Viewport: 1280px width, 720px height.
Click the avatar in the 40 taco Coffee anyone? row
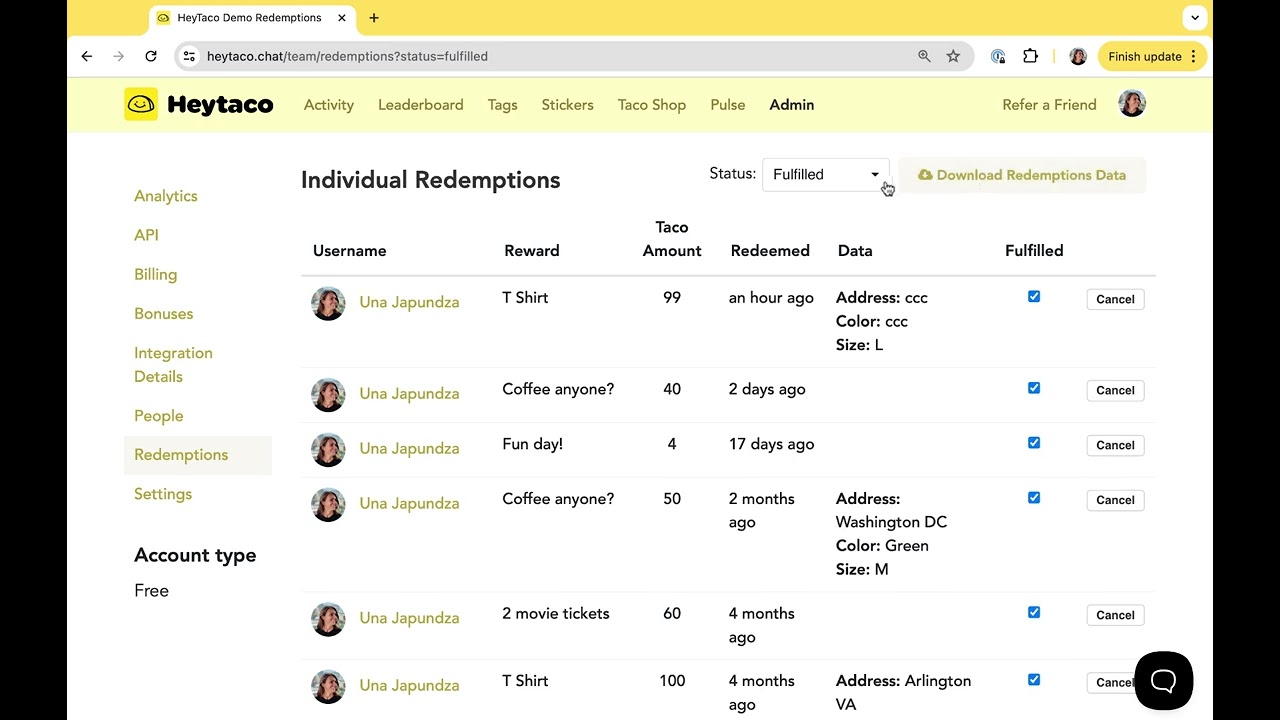[x=328, y=394]
